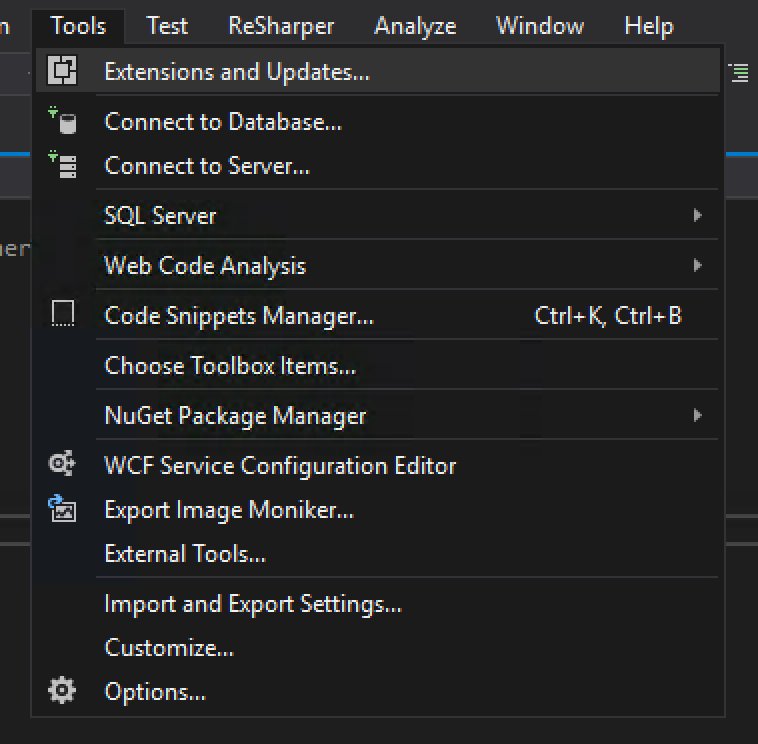Click the Code Snippets Manager icon
The image size is (758, 744).
coord(63,313)
